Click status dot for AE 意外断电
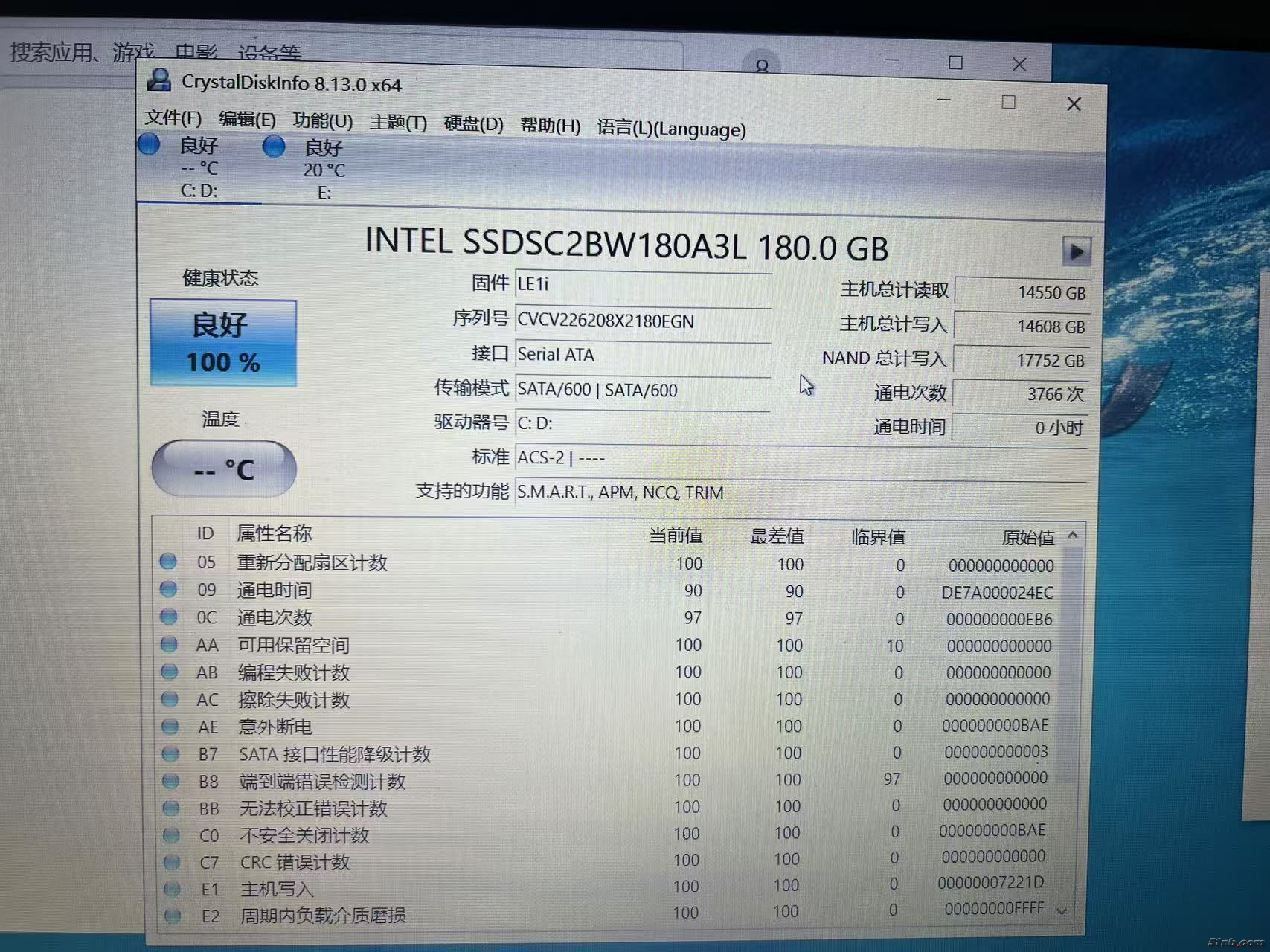 point(170,726)
